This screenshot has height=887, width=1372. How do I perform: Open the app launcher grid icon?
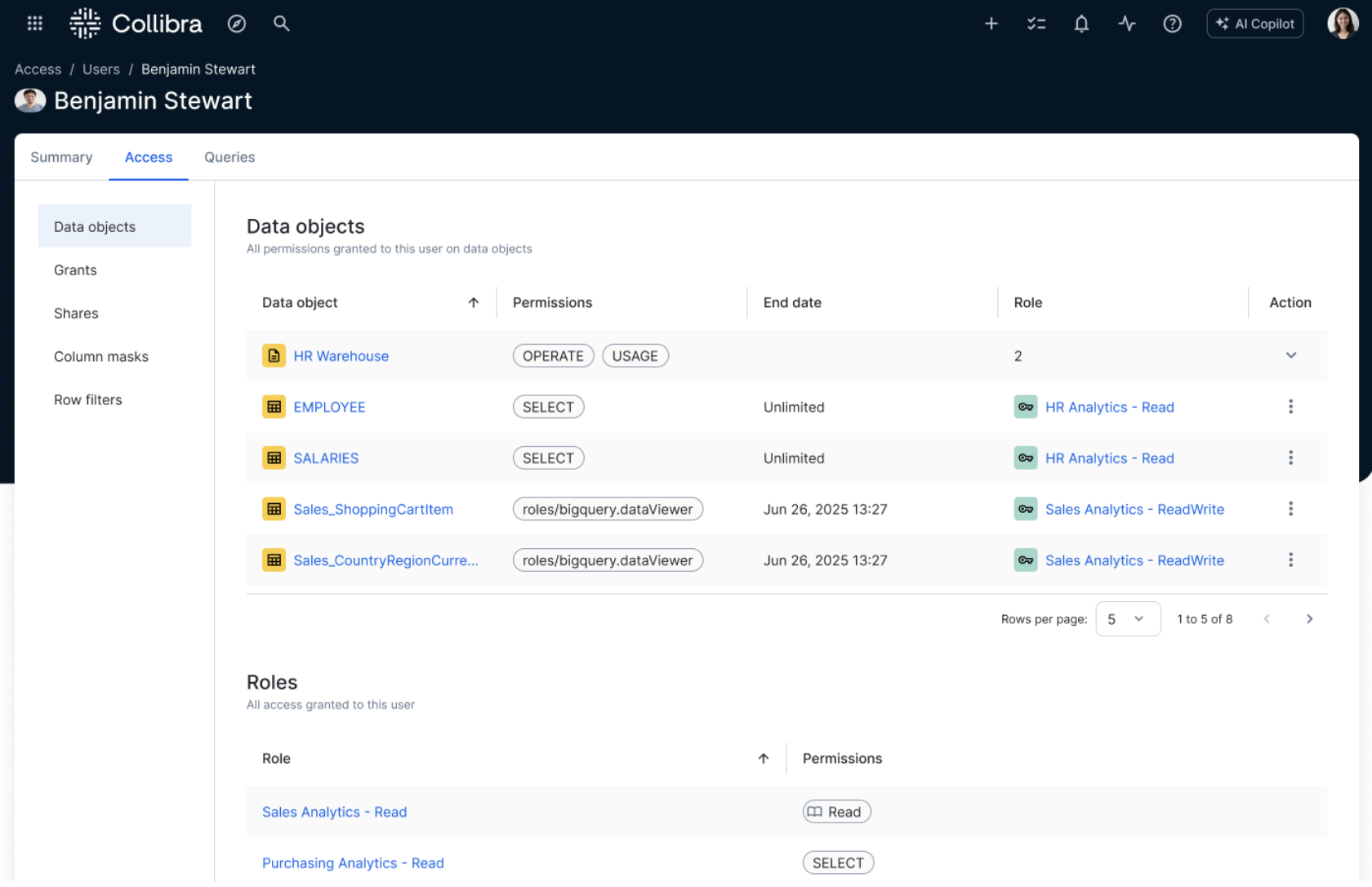pos(34,24)
